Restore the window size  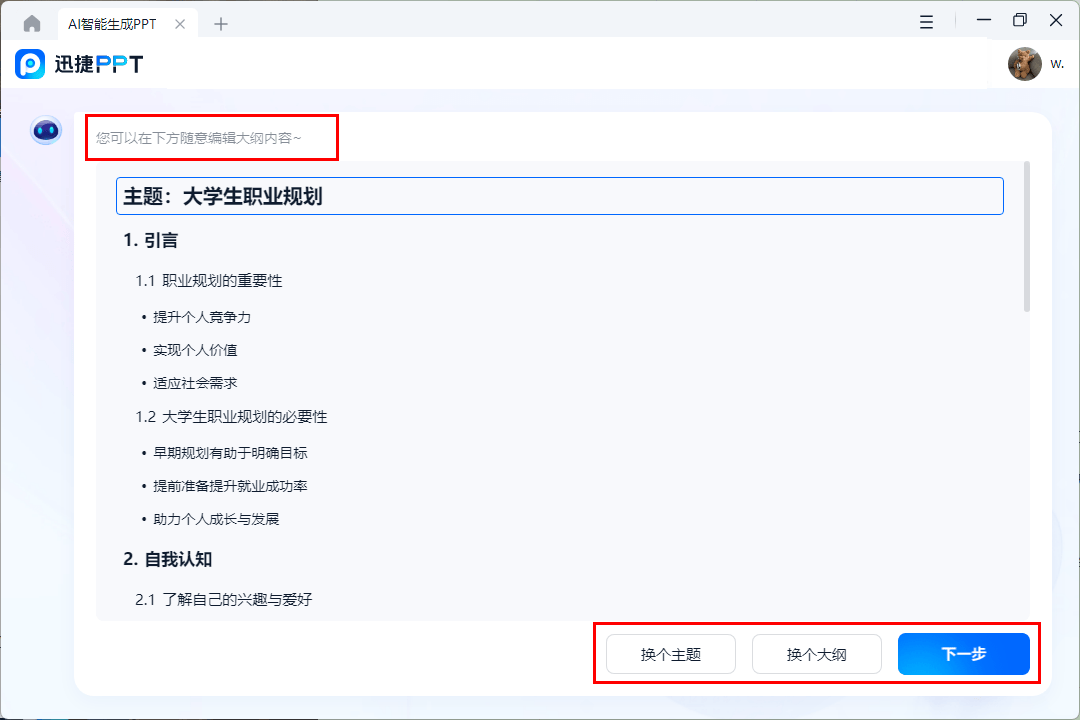point(1020,20)
